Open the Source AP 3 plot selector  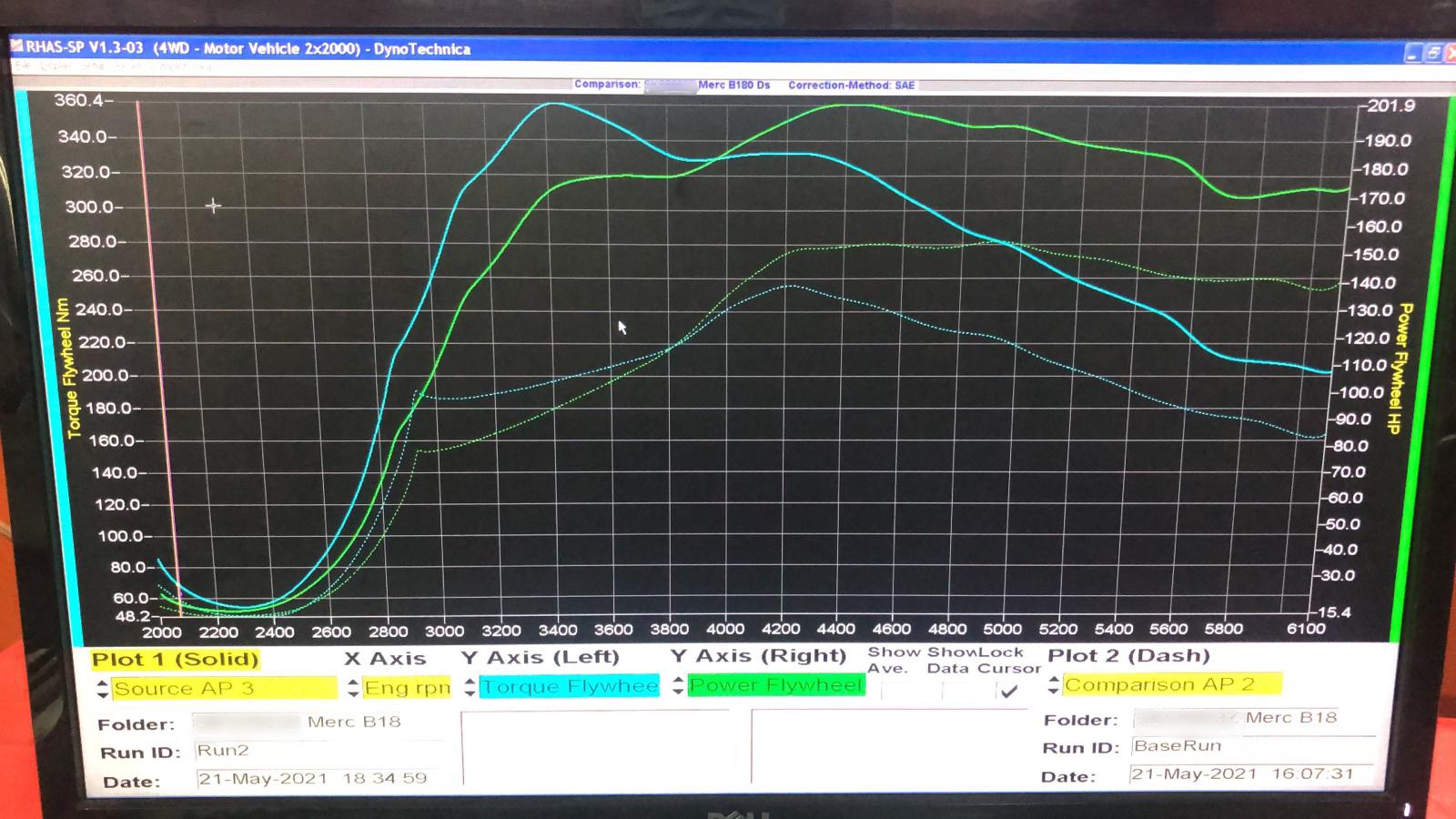[x=223, y=689]
